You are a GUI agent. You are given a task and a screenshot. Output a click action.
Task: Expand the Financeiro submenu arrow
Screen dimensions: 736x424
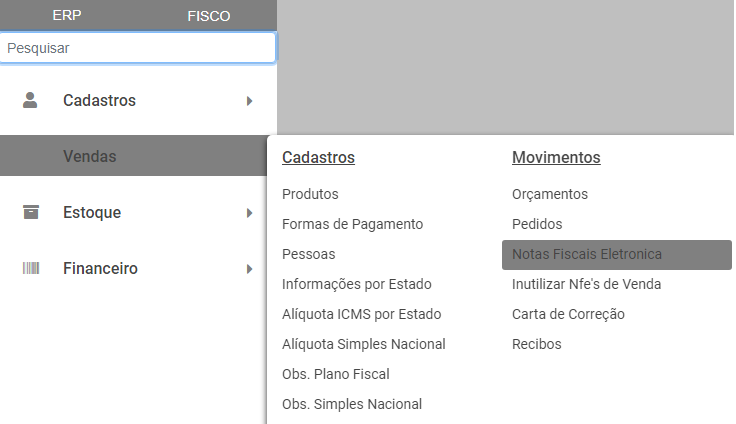pyautogui.click(x=249, y=269)
